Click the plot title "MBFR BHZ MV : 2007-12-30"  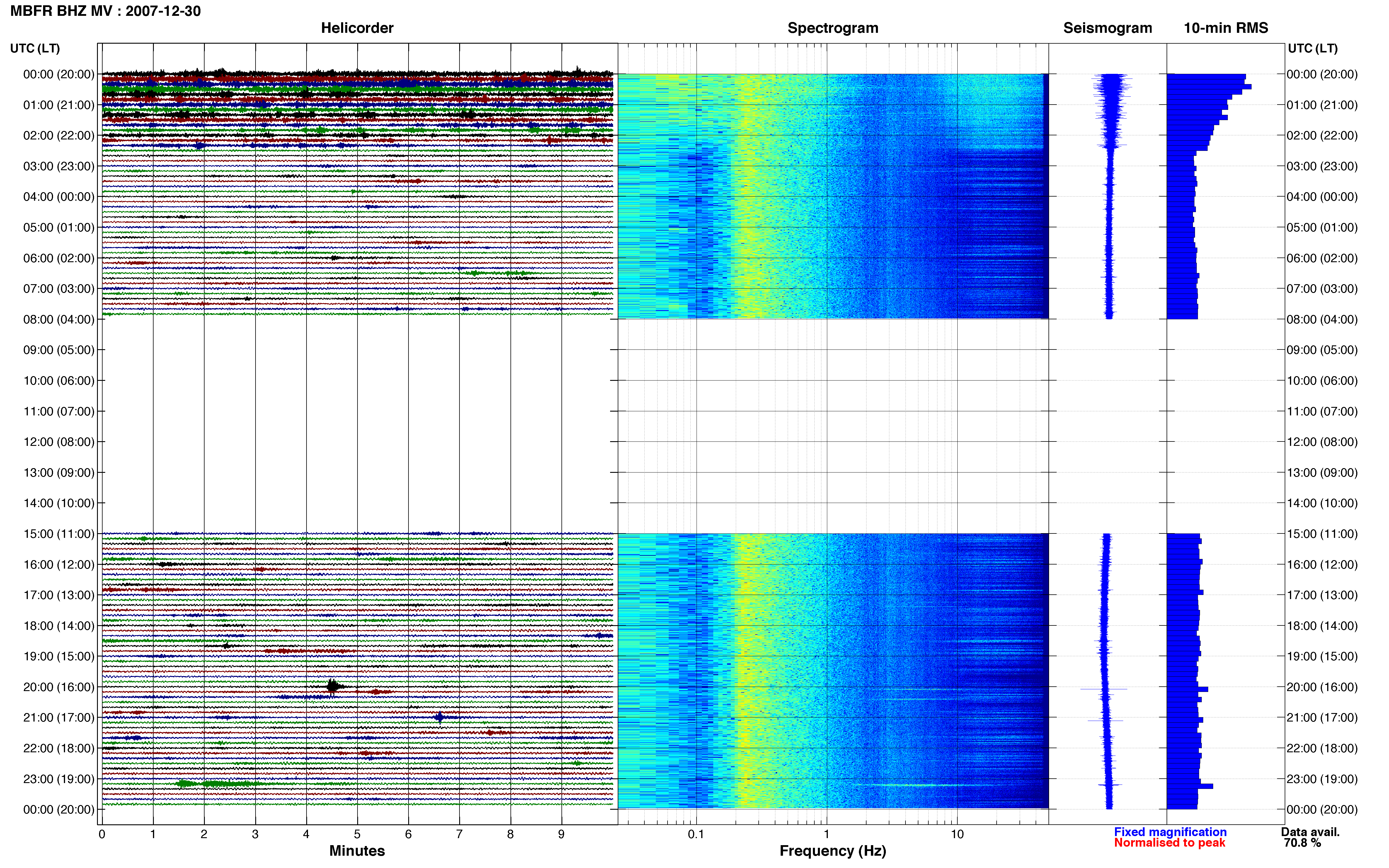pos(106,11)
